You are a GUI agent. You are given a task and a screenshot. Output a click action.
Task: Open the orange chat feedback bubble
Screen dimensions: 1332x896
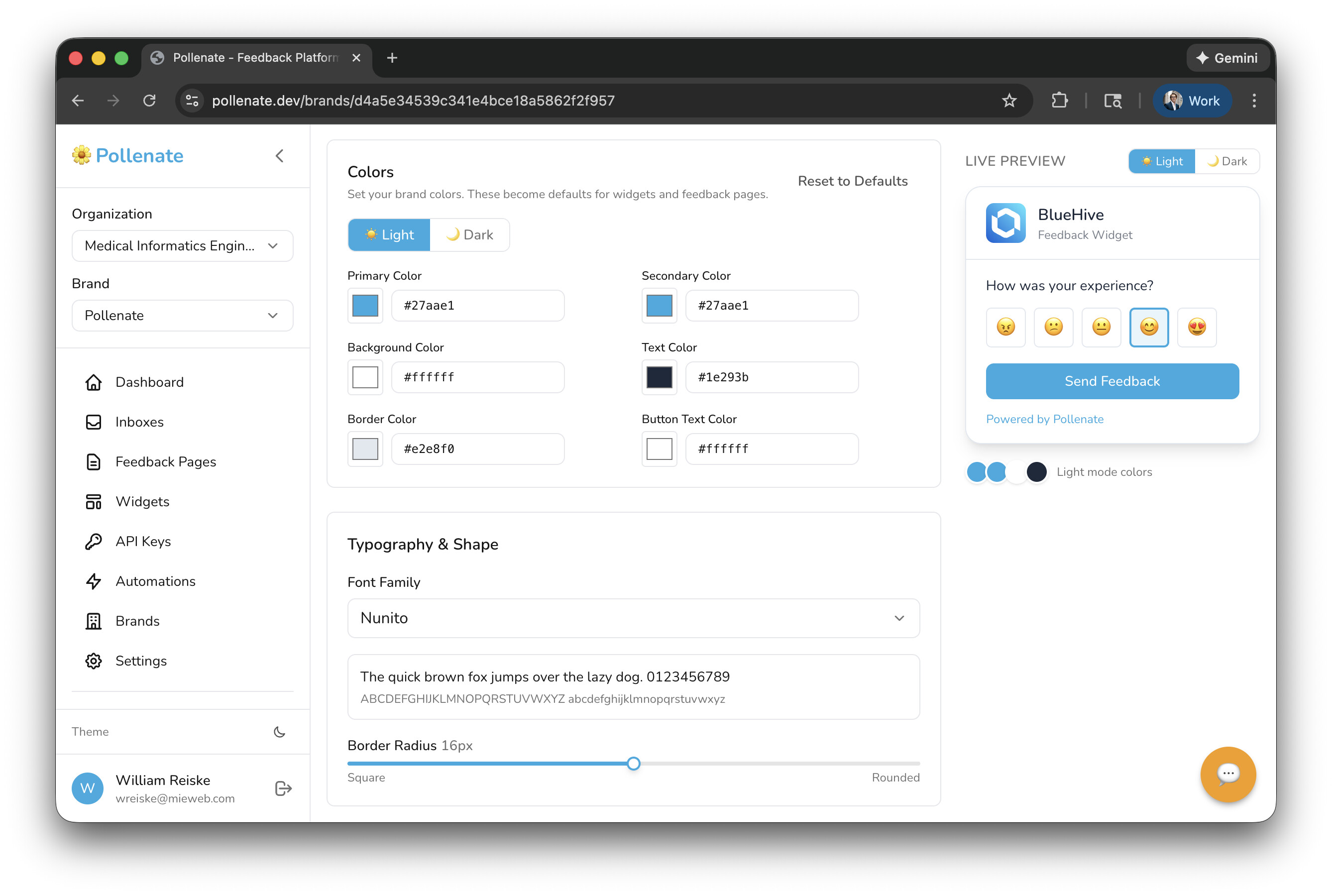[1227, 774]
